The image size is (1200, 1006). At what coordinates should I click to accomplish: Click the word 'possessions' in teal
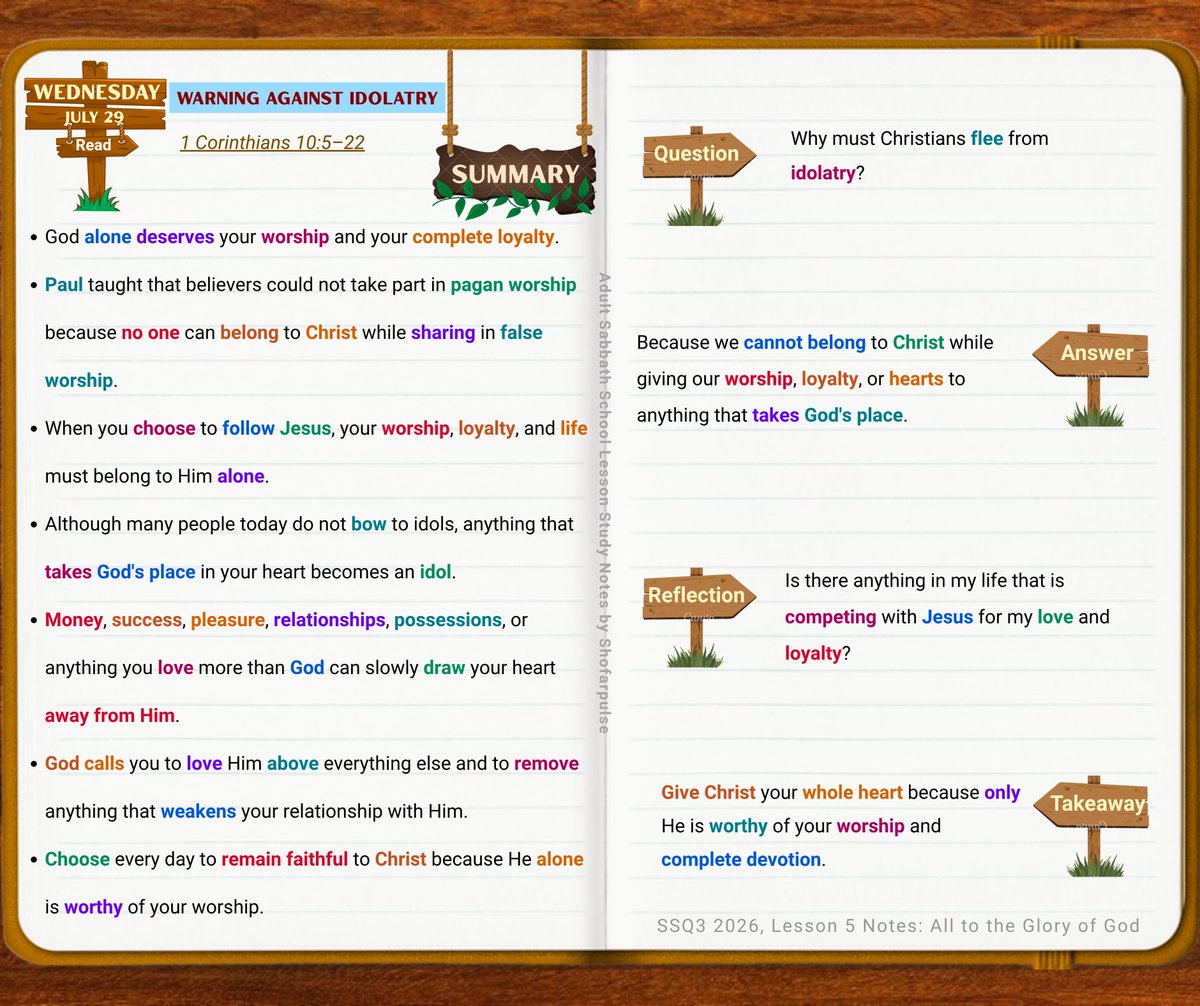(x=448, y=620)
